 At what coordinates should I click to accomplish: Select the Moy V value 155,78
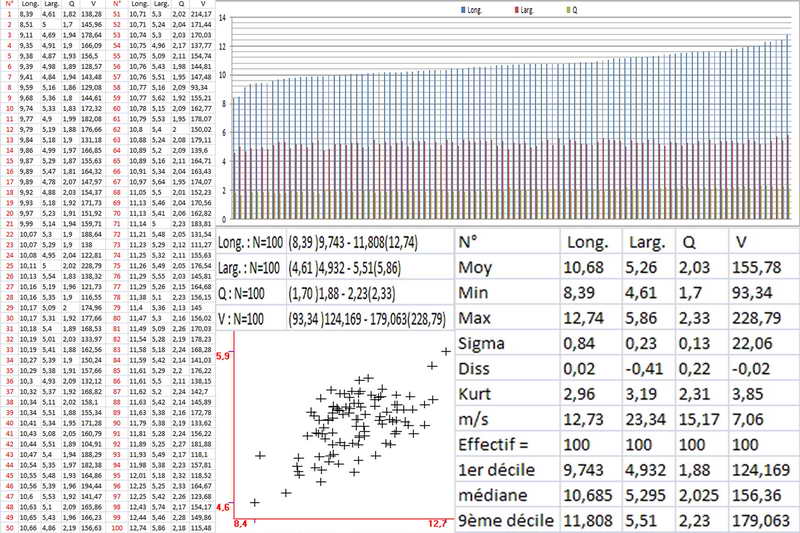757,268
